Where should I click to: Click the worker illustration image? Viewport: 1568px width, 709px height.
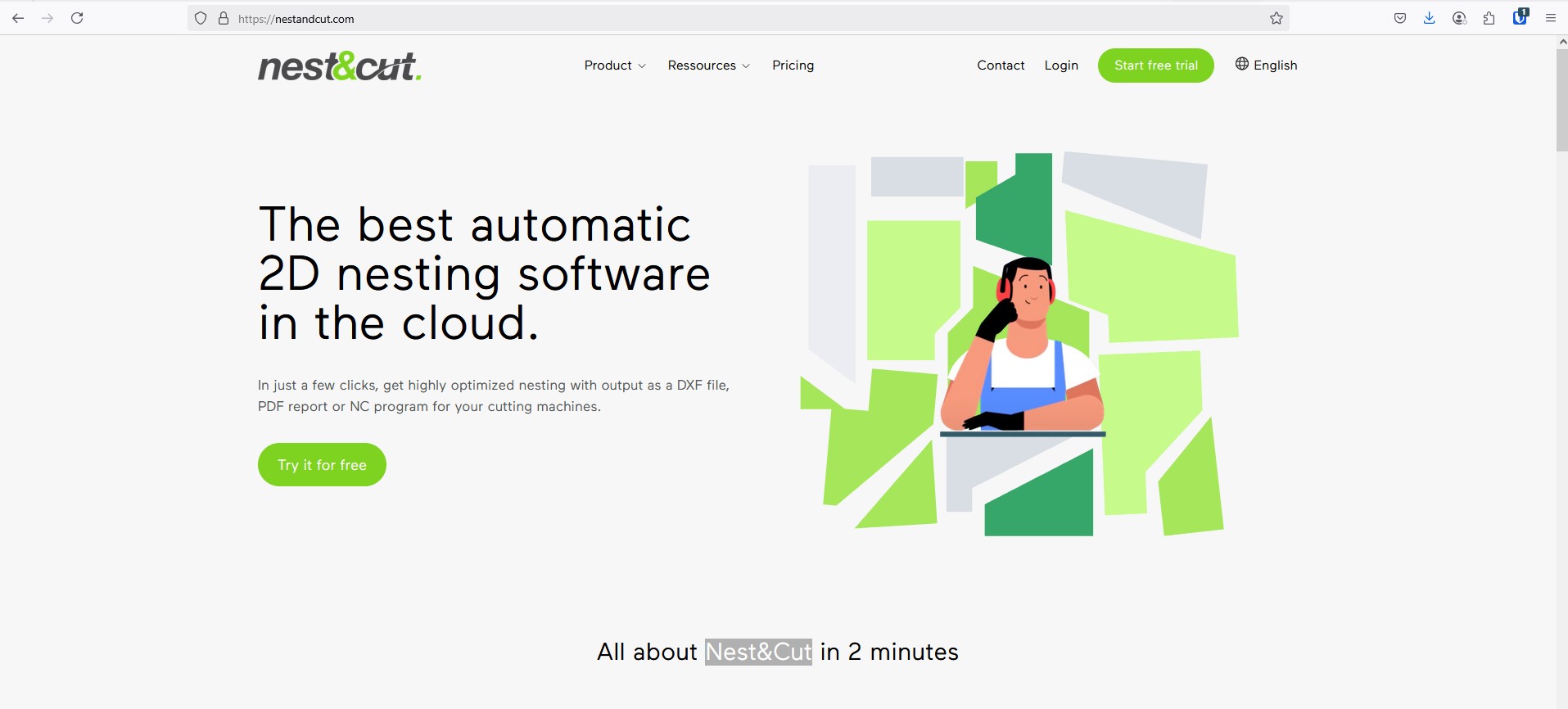coord(1019,345)
